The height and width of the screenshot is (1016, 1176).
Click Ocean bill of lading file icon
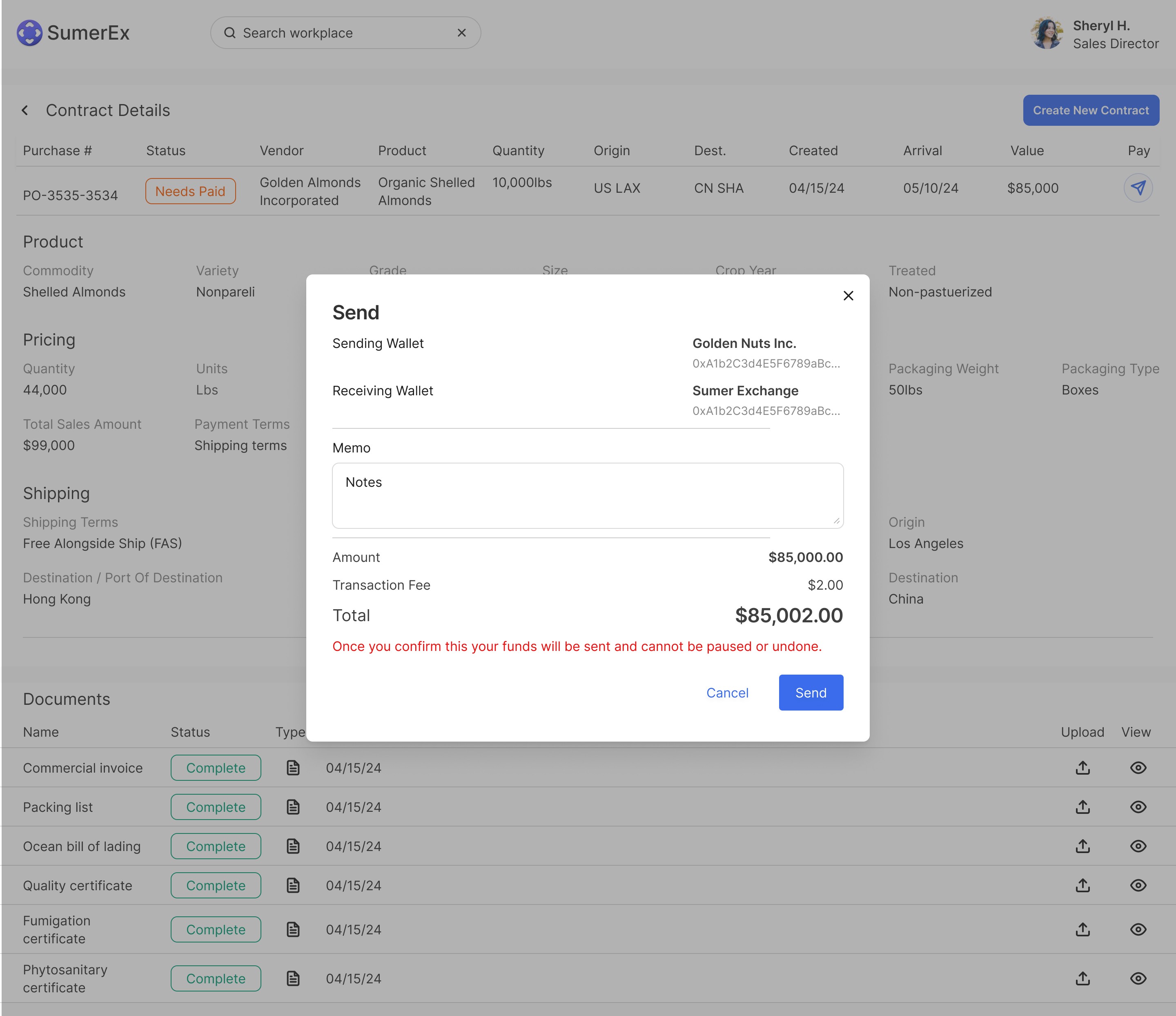click(x=293, y=846)
